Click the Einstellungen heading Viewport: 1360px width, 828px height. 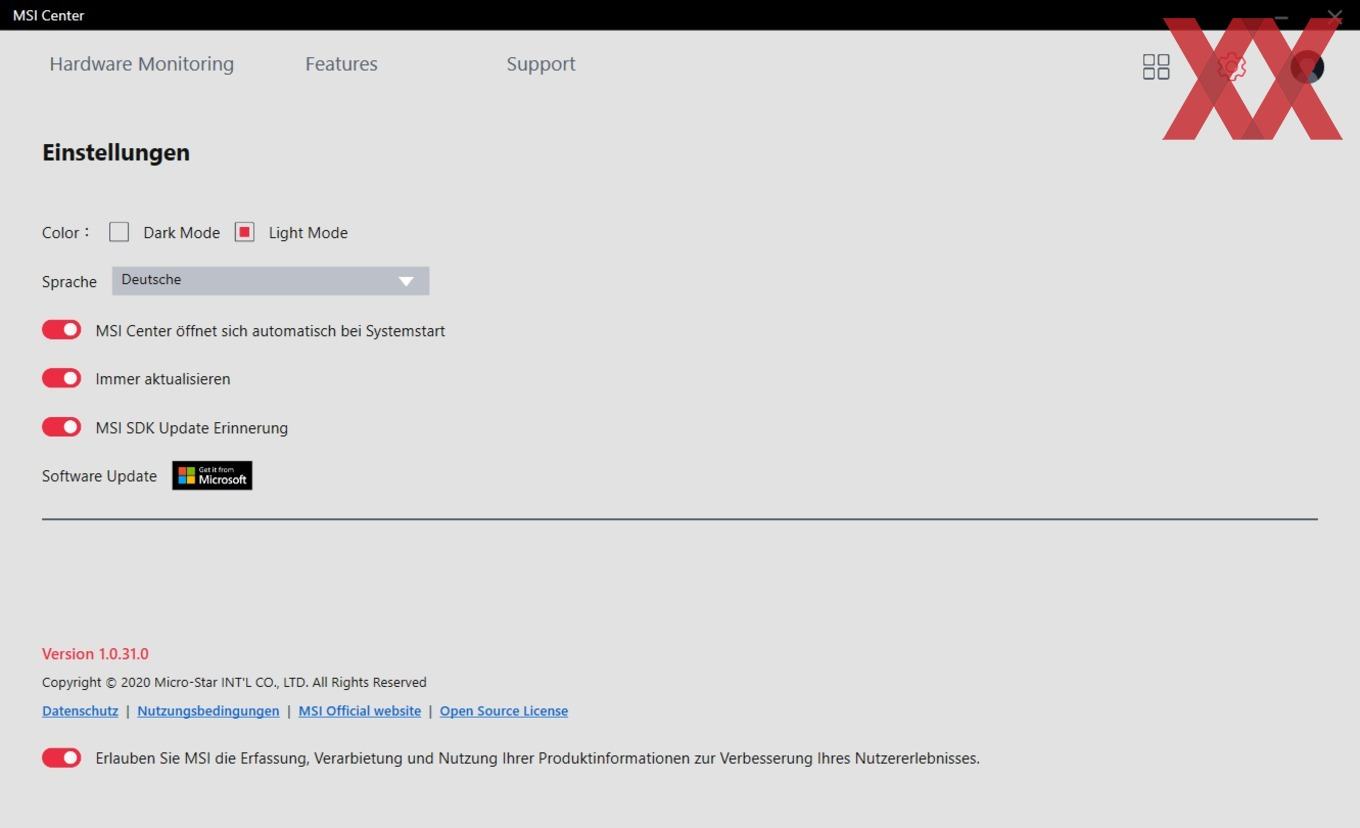point(116,153)
